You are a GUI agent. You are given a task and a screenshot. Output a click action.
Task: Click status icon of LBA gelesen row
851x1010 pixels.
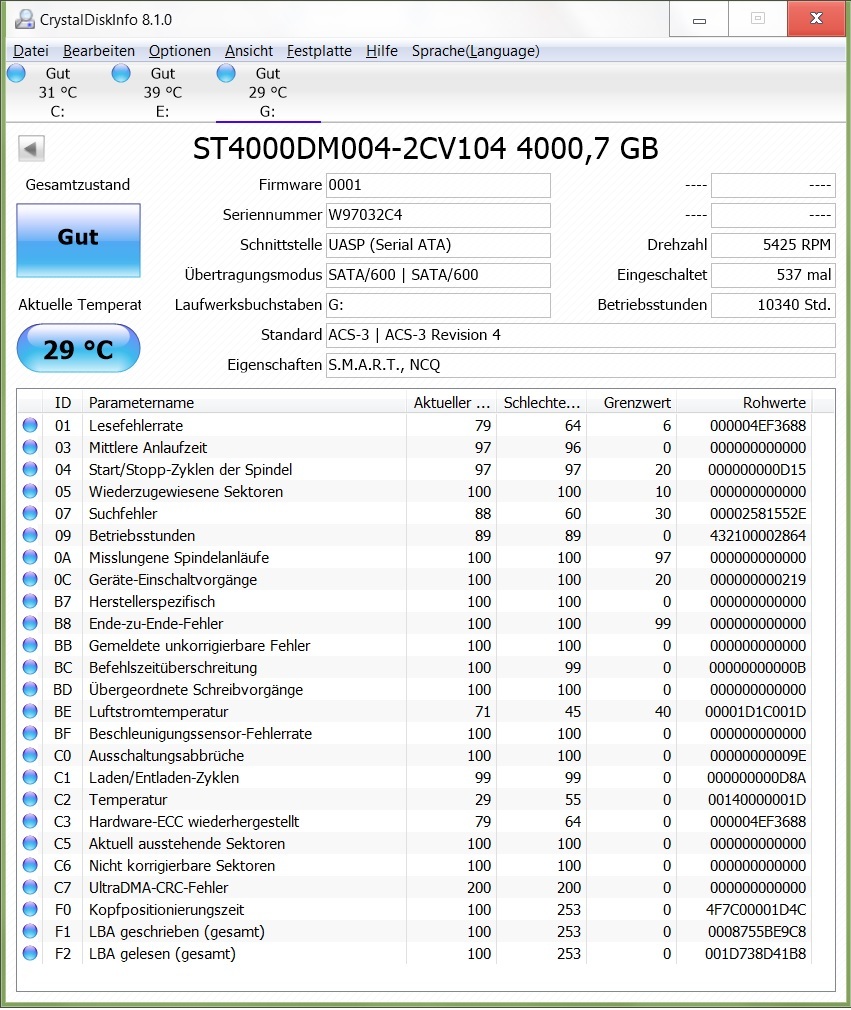coord(30,953)
